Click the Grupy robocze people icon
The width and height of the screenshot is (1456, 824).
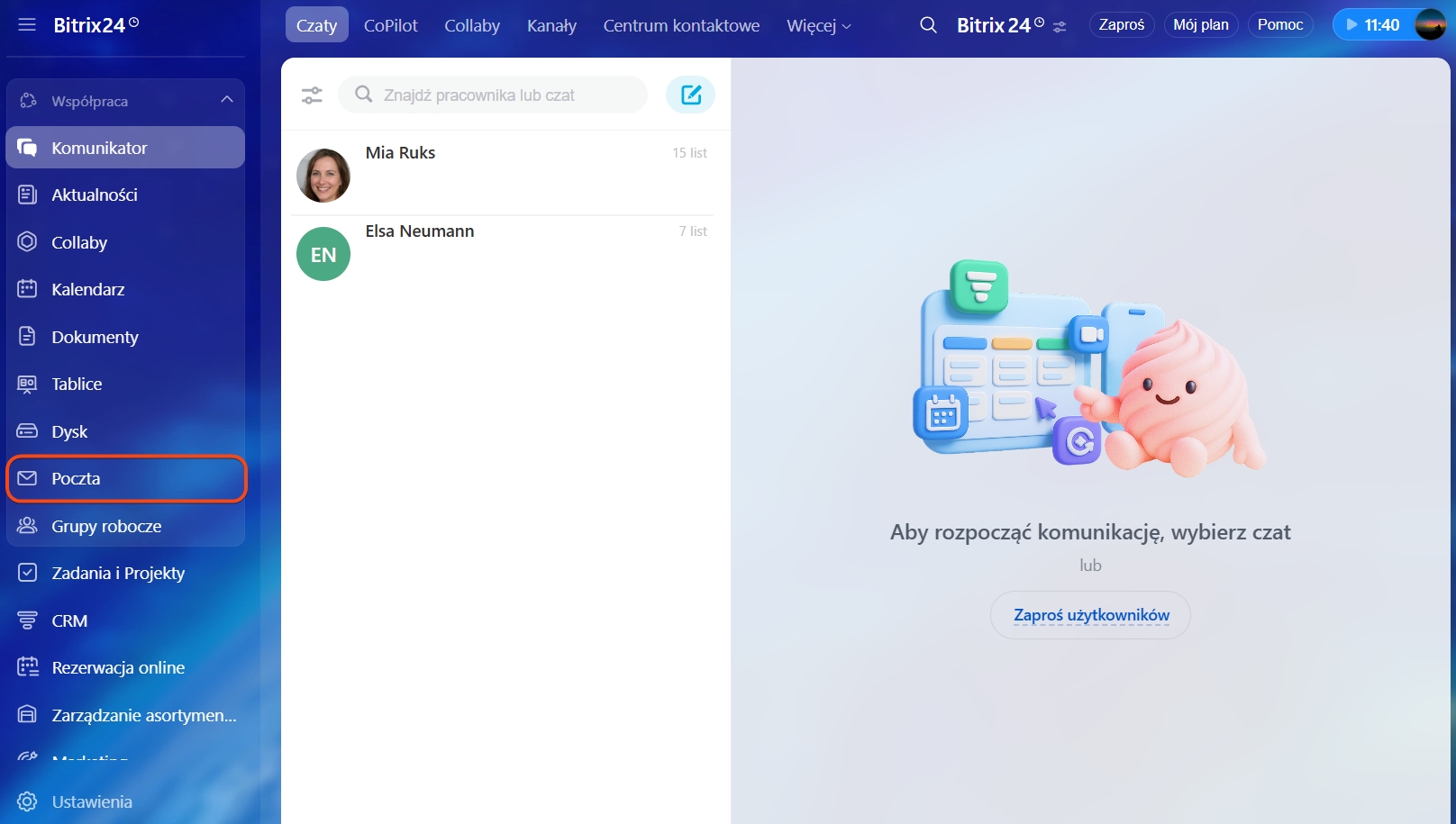(x=27, y=526)
